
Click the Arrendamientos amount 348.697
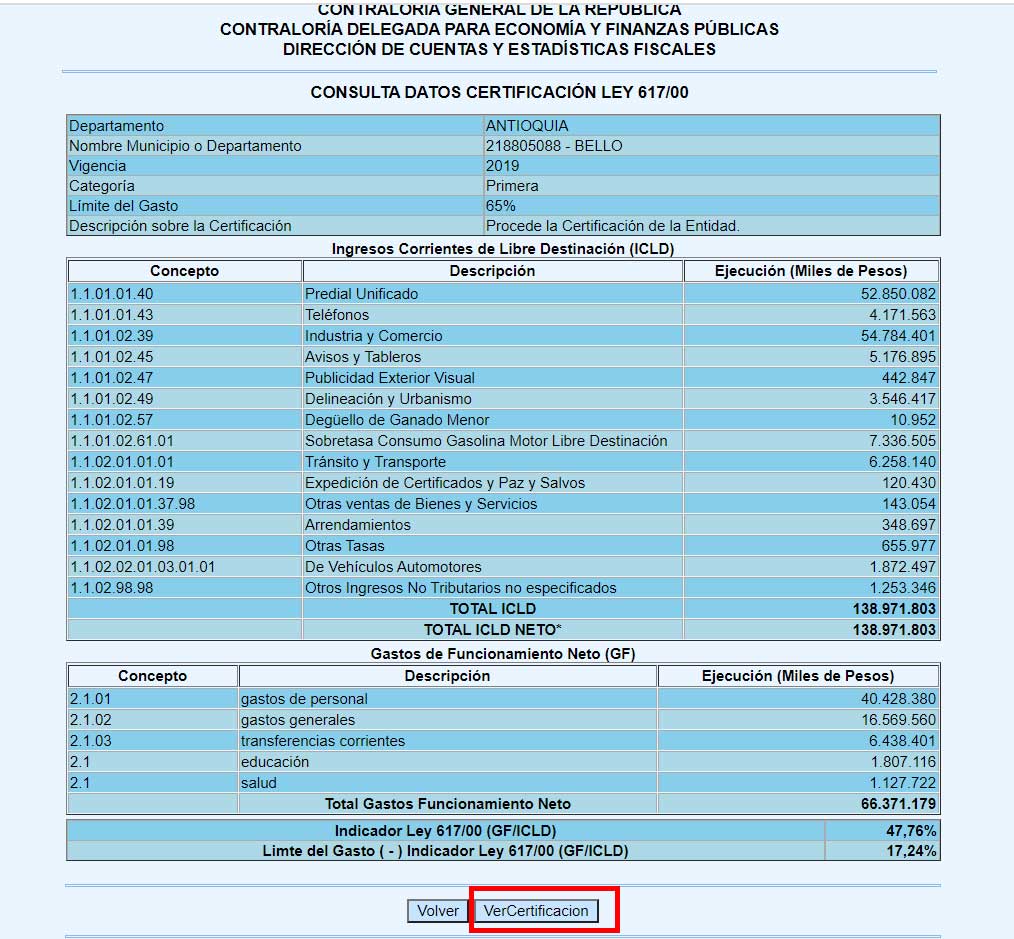(x=908, y=525)
